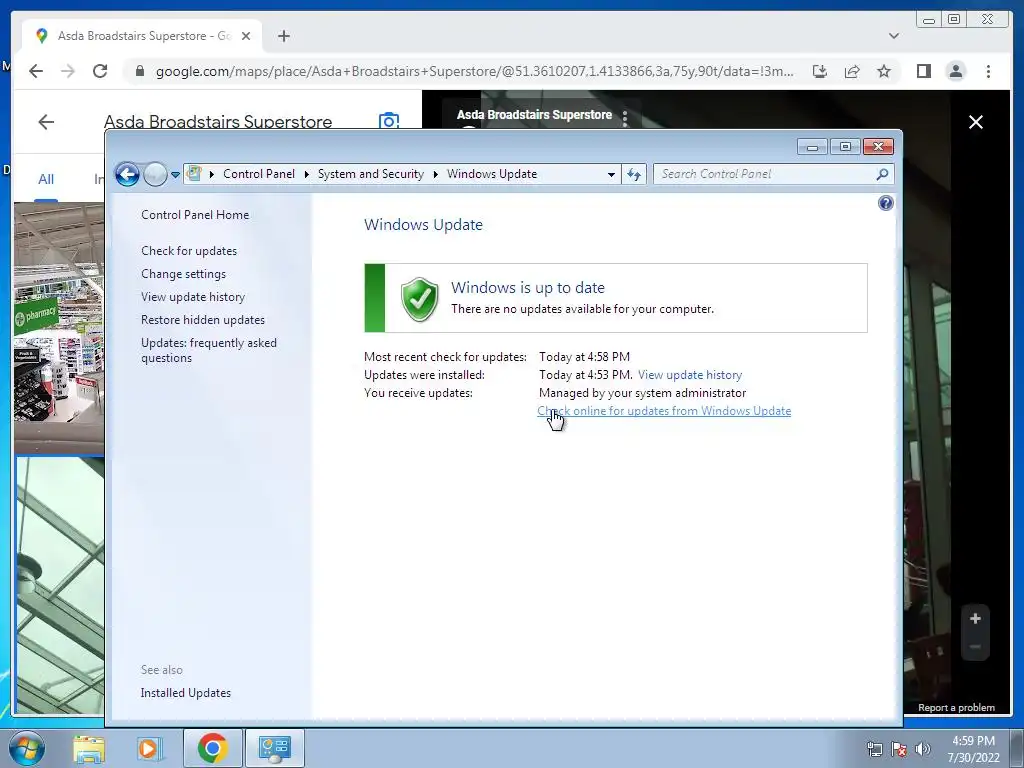The height and width of the screenshot is (768, 1024).
Task: Click the share page icon in Chrome
Action: tap(852, 71)
